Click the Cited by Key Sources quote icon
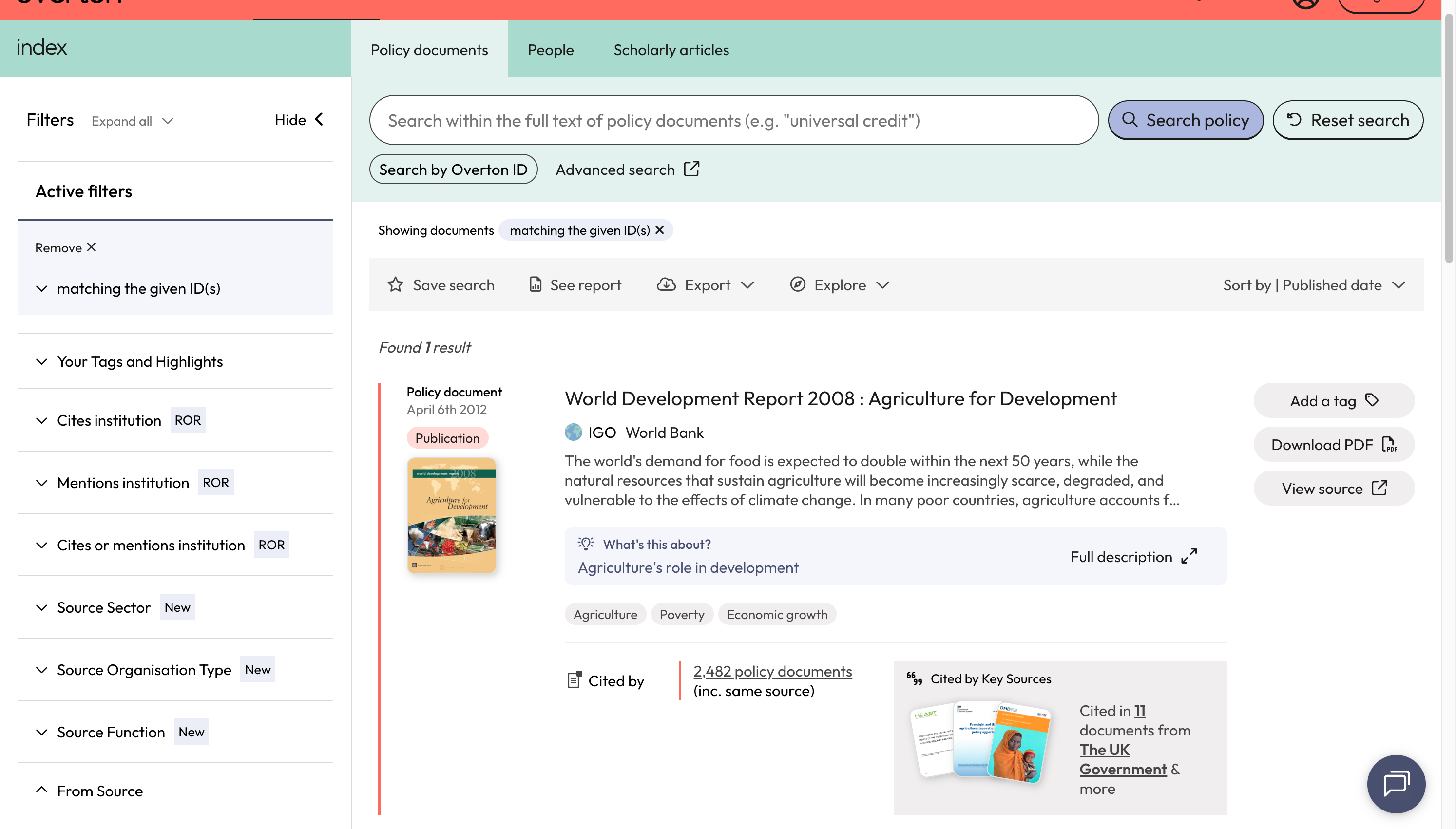Image resolution: width=1456 pixels, height=829 pixels. point(914,678)
